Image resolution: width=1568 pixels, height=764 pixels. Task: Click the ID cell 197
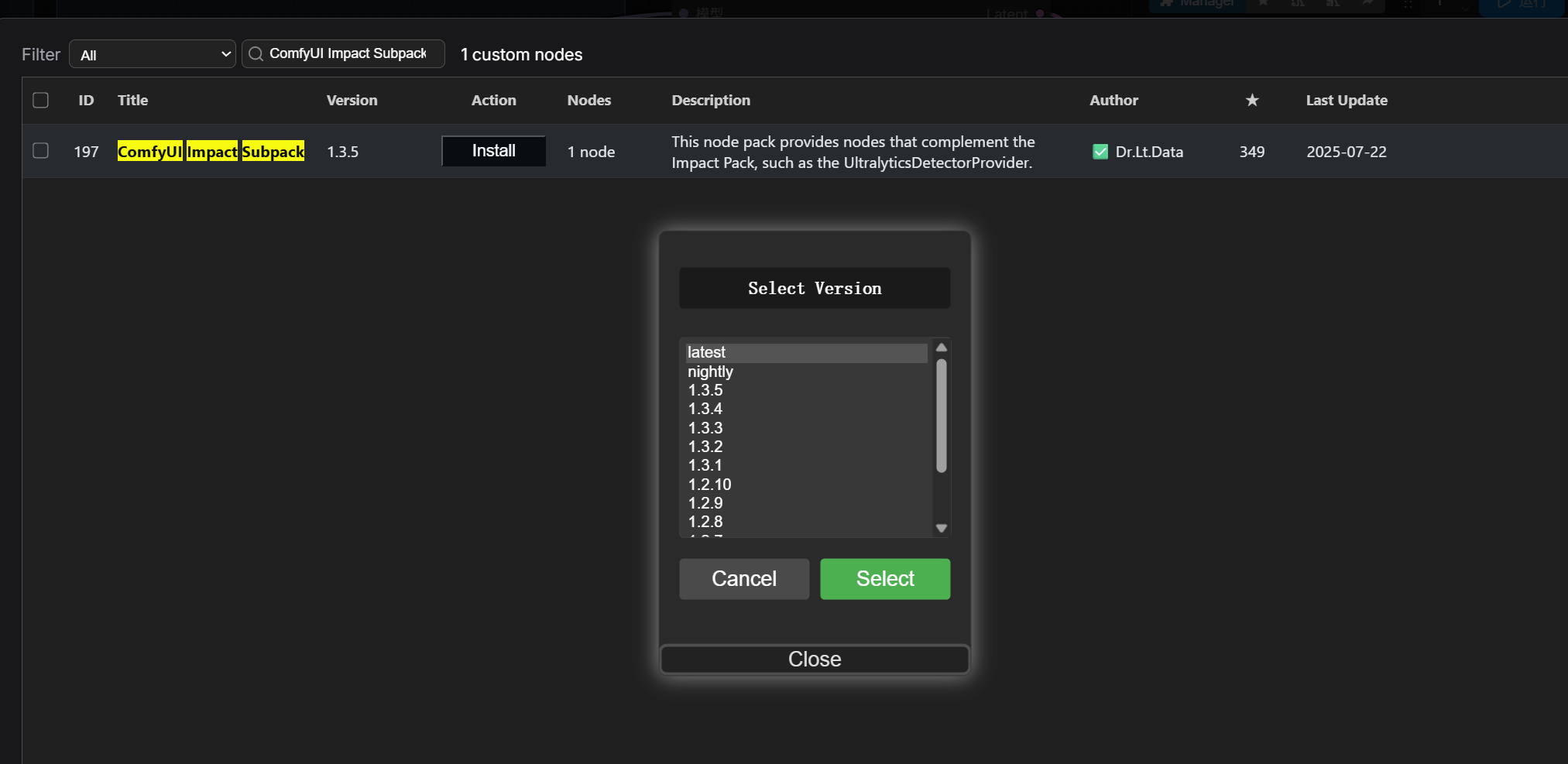pyautogui.click(x=86, y=152)
